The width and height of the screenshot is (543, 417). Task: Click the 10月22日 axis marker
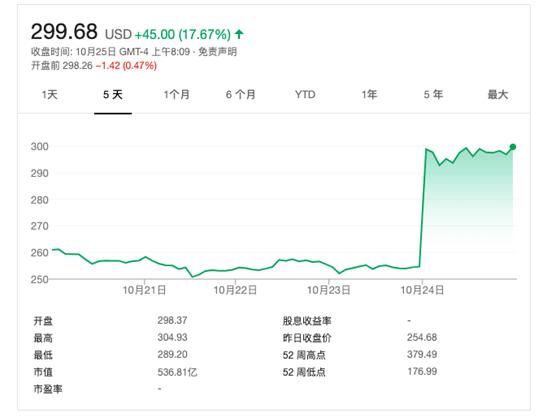[x=235, y=290]
